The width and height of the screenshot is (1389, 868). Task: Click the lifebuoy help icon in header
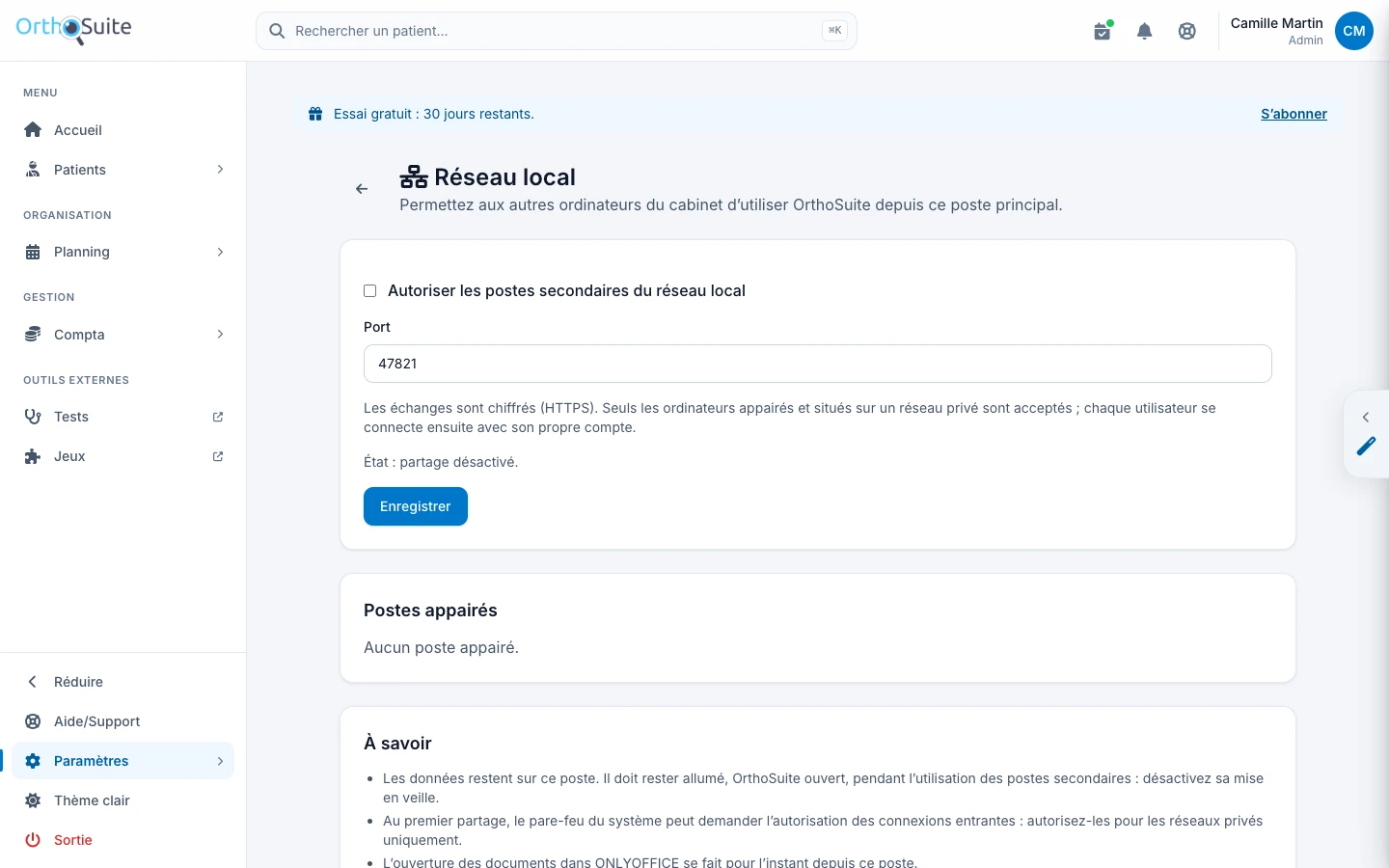(x=1187, y=31)
